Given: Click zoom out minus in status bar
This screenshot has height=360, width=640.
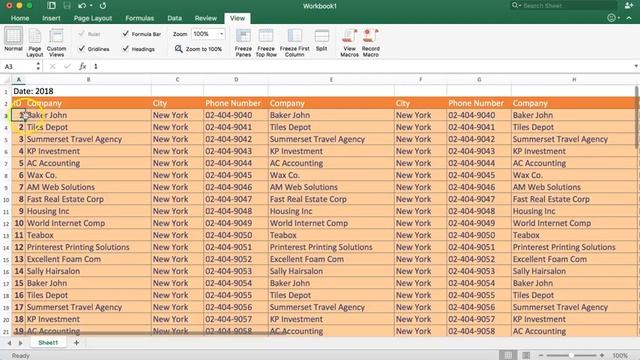Looking at the screenshot, I should (541, 356).
